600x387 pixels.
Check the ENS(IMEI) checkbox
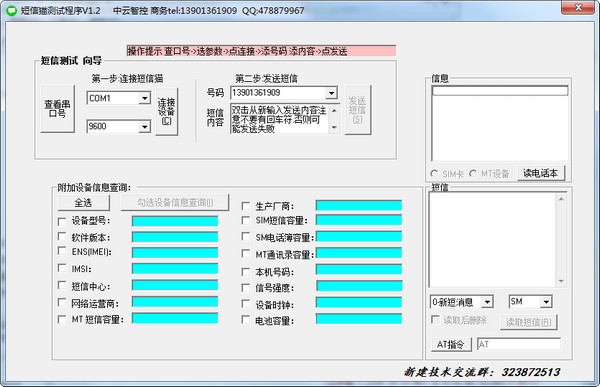coord(62,251)
